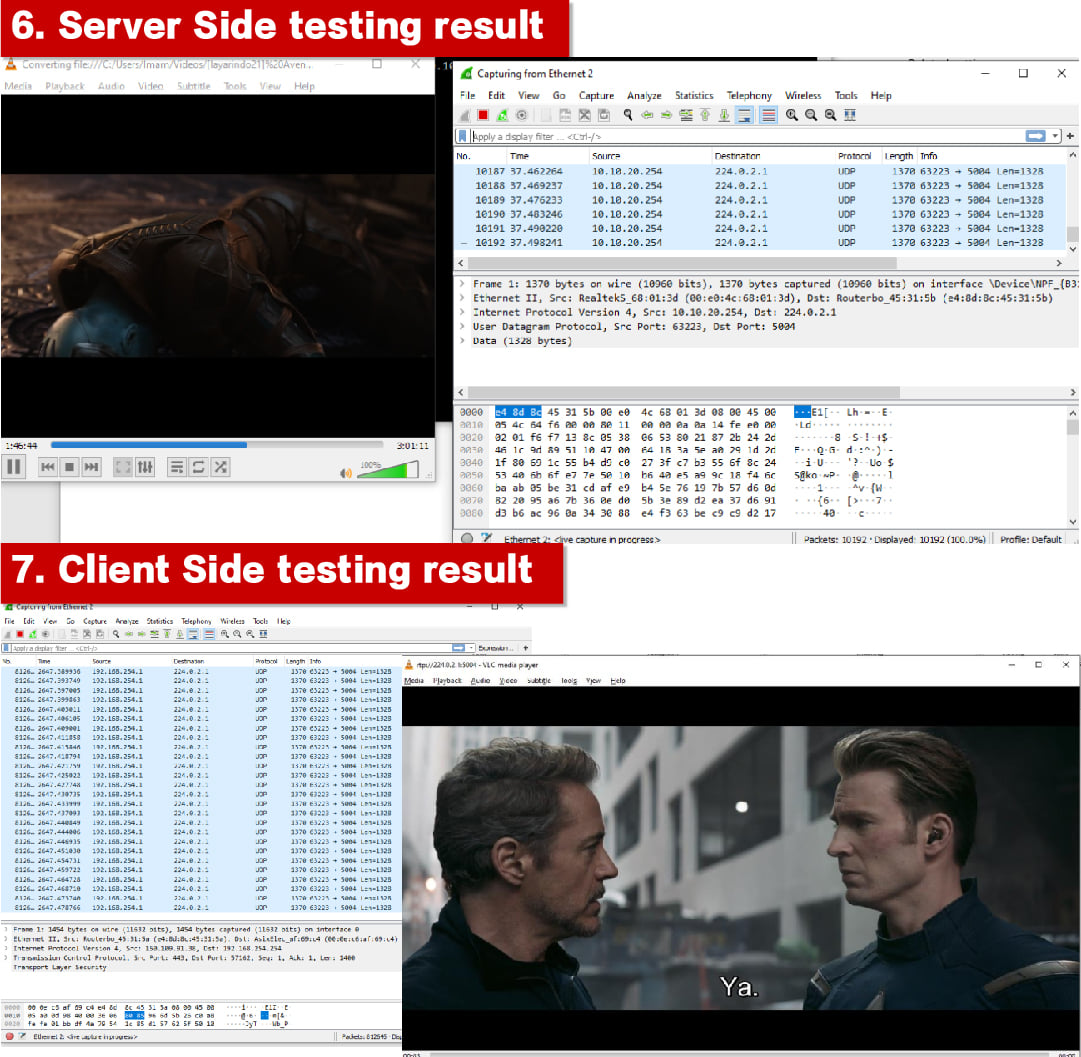Show the playlist in server-side VLC
The height and width of the screenshot is (1057, 1081).
pyautogui.click(x=176, y=467)
